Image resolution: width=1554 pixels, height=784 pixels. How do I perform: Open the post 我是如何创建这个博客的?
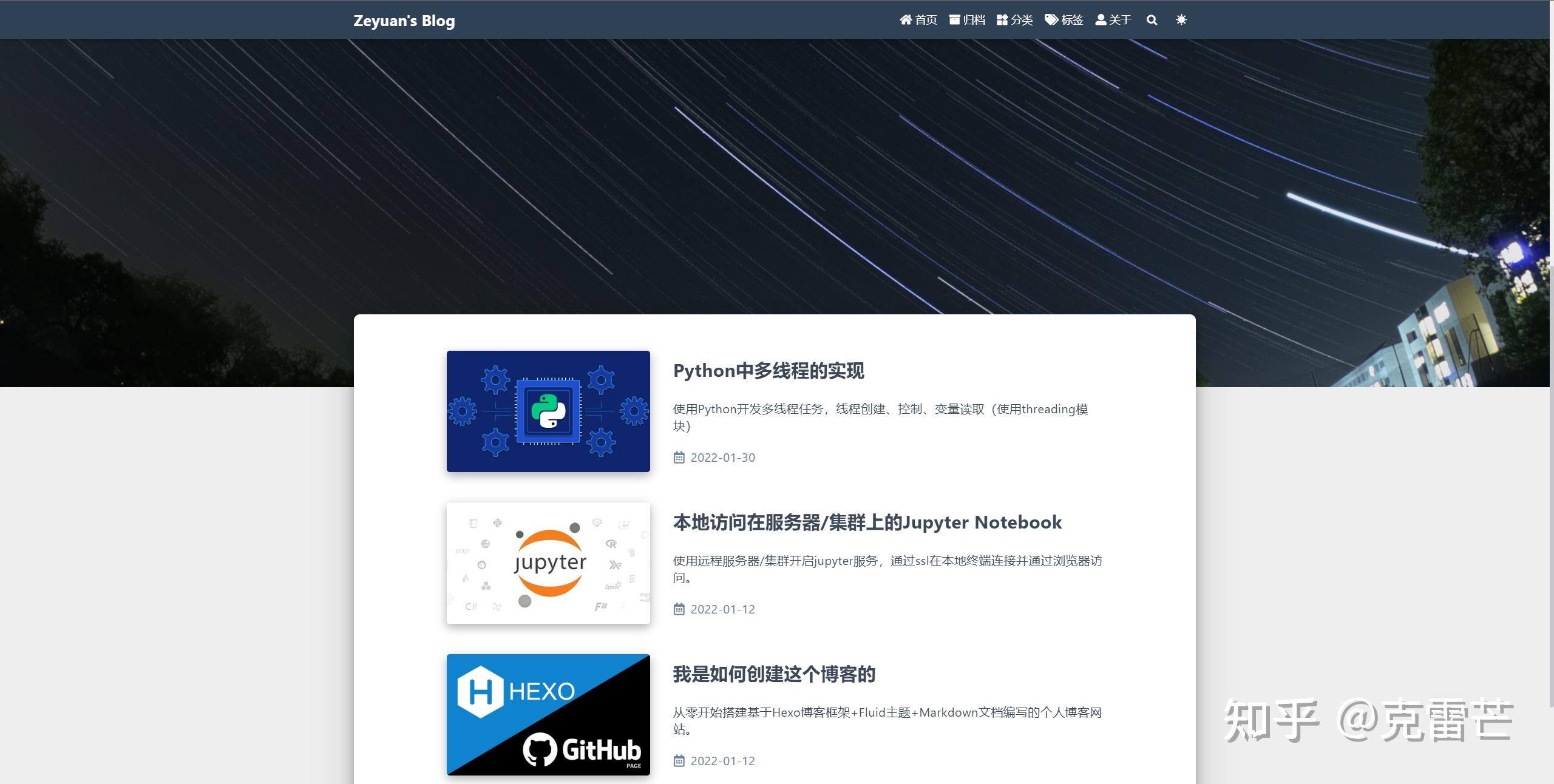774,674
